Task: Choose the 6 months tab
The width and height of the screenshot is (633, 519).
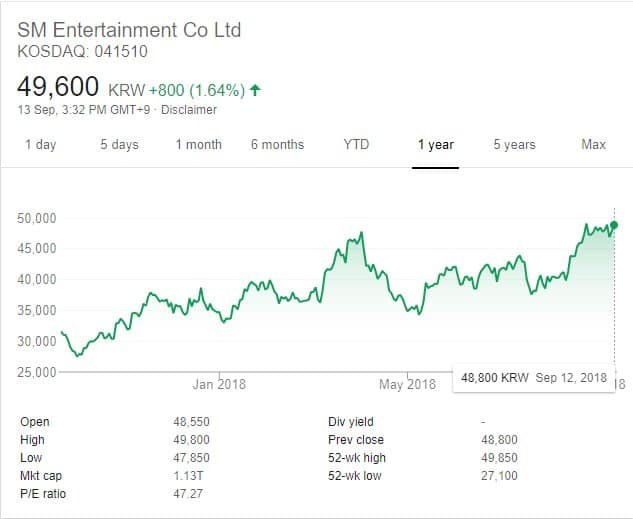Action: (x=277, y=144)
